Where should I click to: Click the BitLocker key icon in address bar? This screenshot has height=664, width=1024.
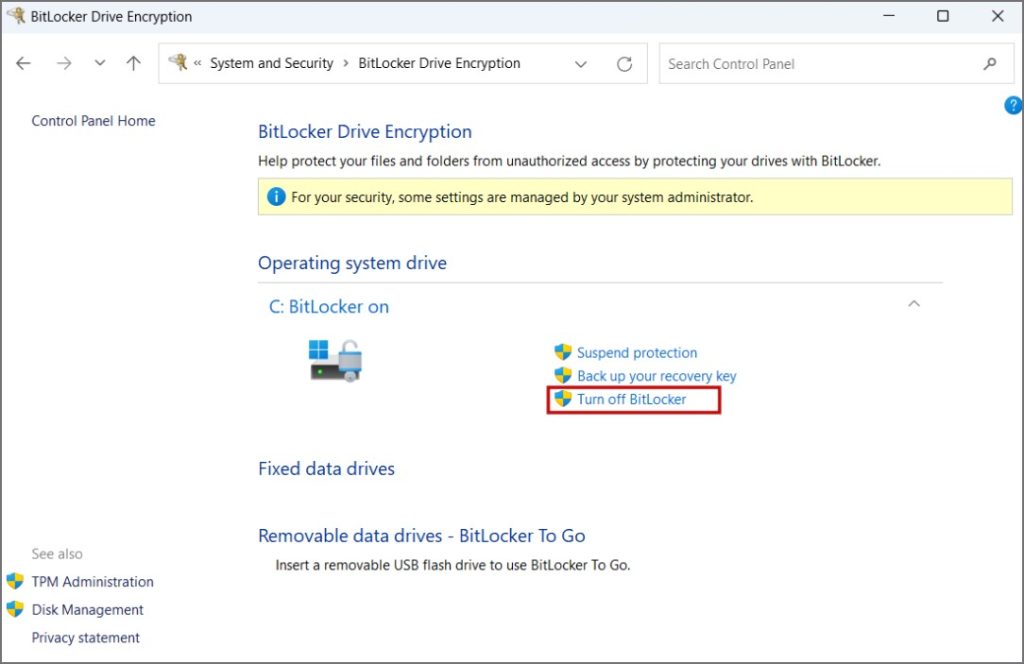[x=178, y=63]
